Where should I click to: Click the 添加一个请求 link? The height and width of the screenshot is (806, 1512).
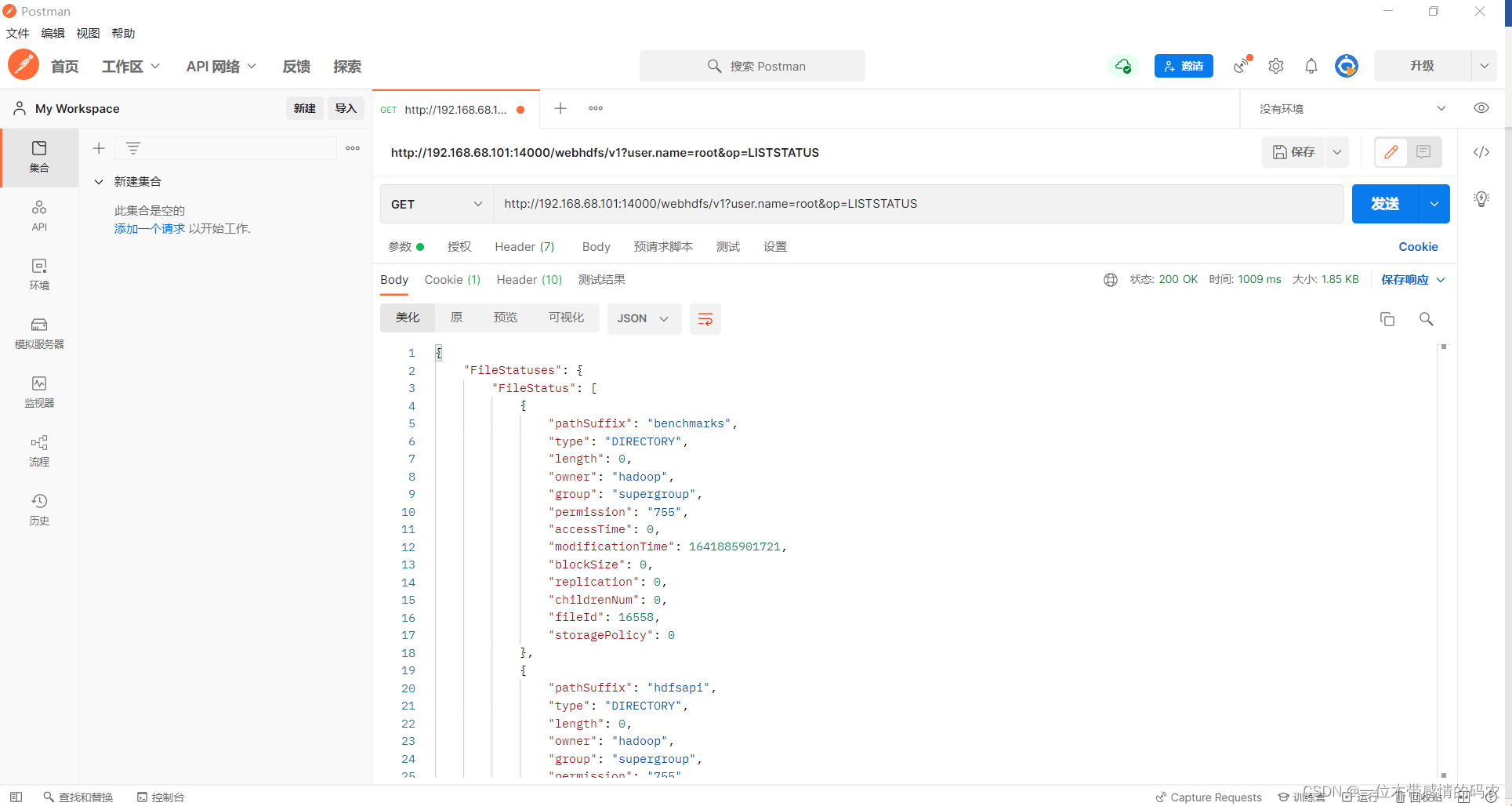tap(149, 229)
